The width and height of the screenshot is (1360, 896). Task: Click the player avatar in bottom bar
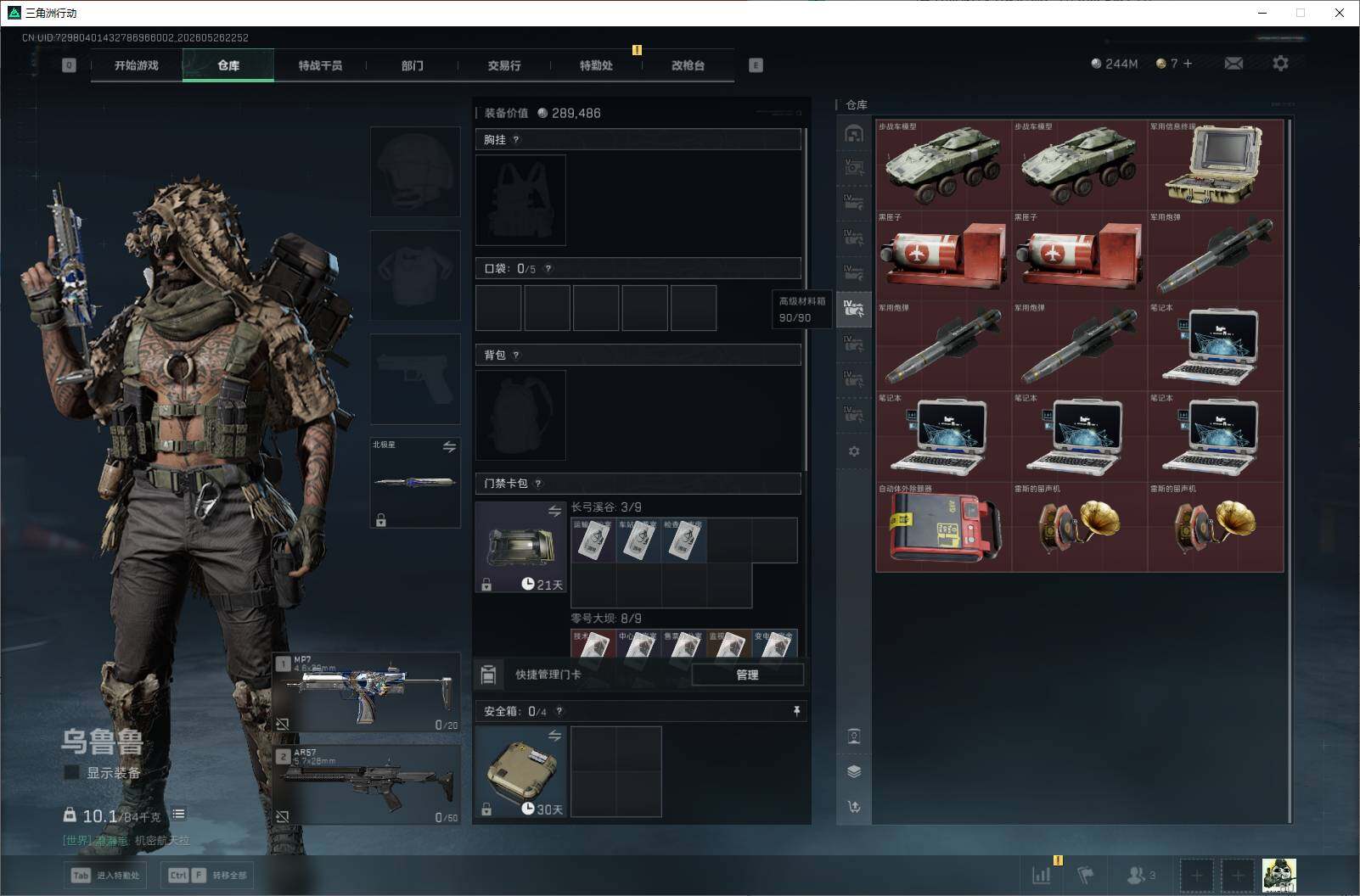point(1279,875)
